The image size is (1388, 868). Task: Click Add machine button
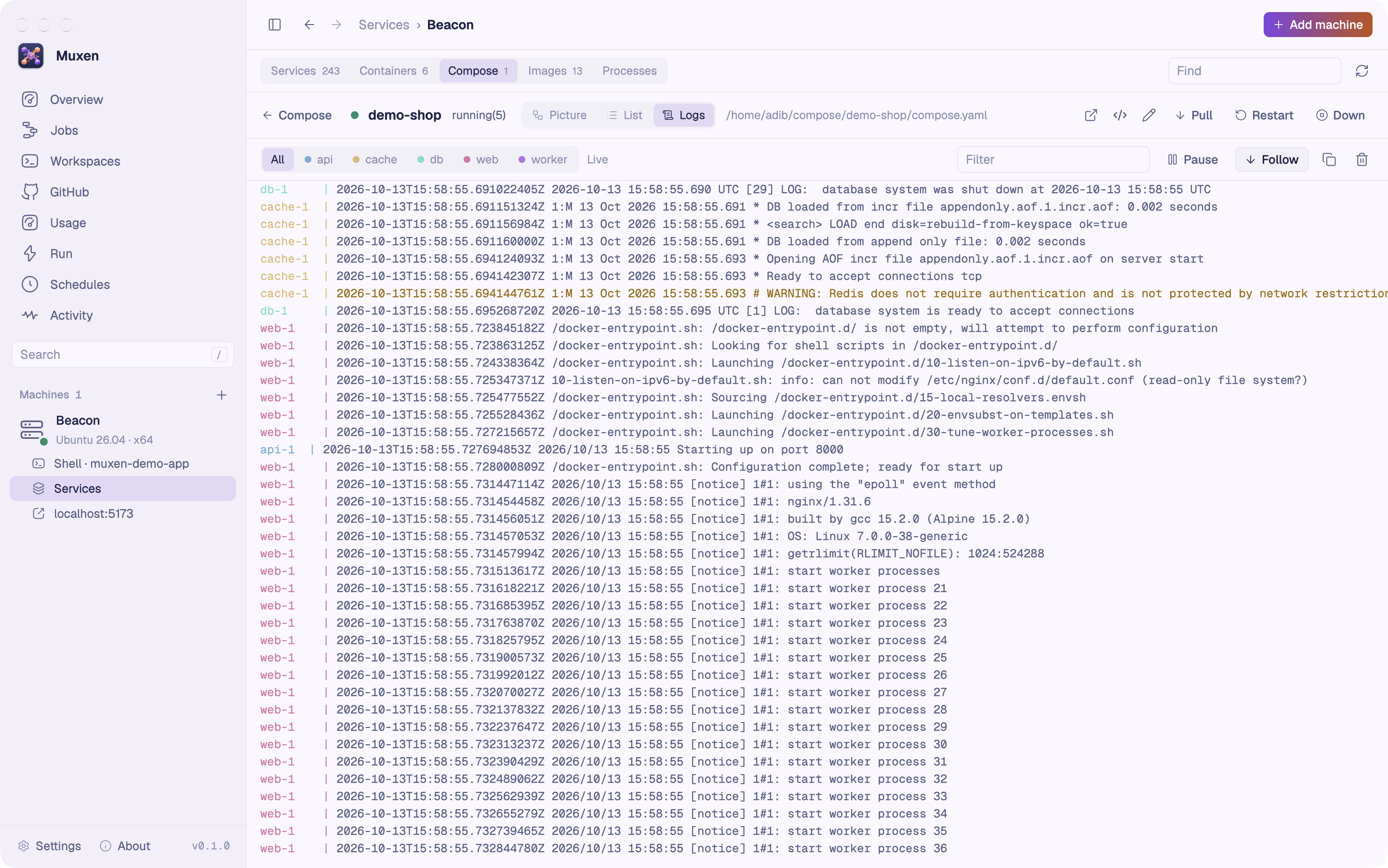pyautogui.click(x=1317, y=25)
